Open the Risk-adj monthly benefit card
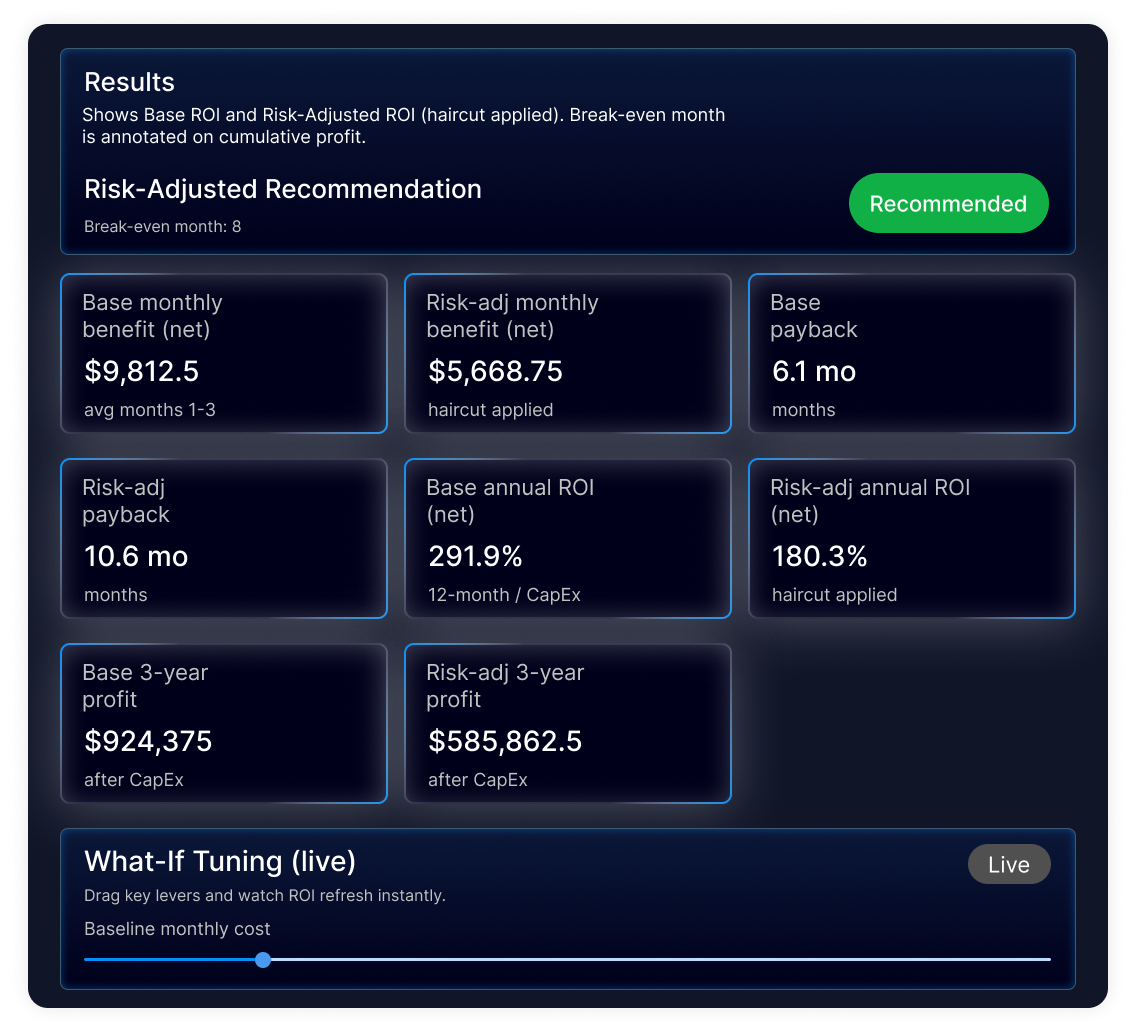 pyautogui.click(x=567, y=354)
